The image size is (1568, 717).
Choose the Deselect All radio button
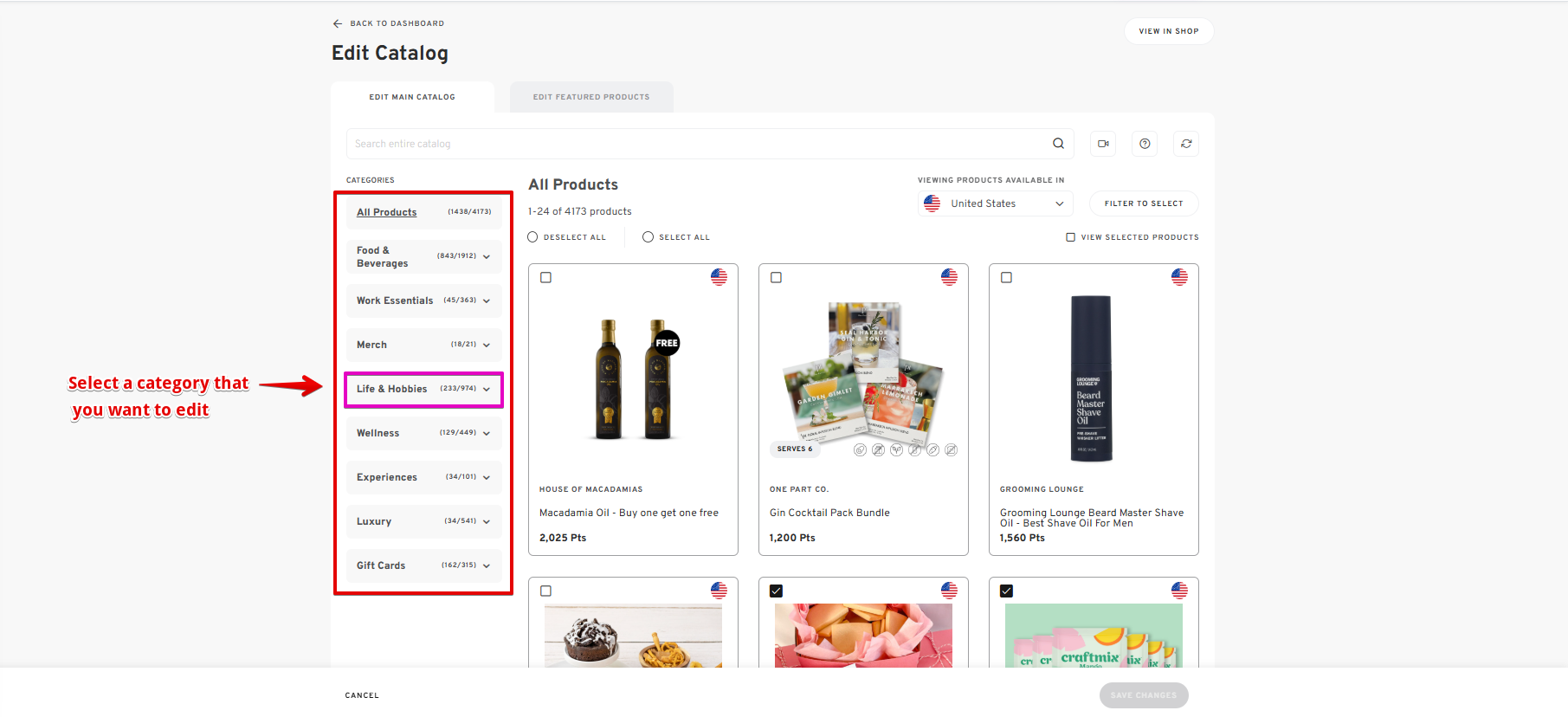[532, 237]
